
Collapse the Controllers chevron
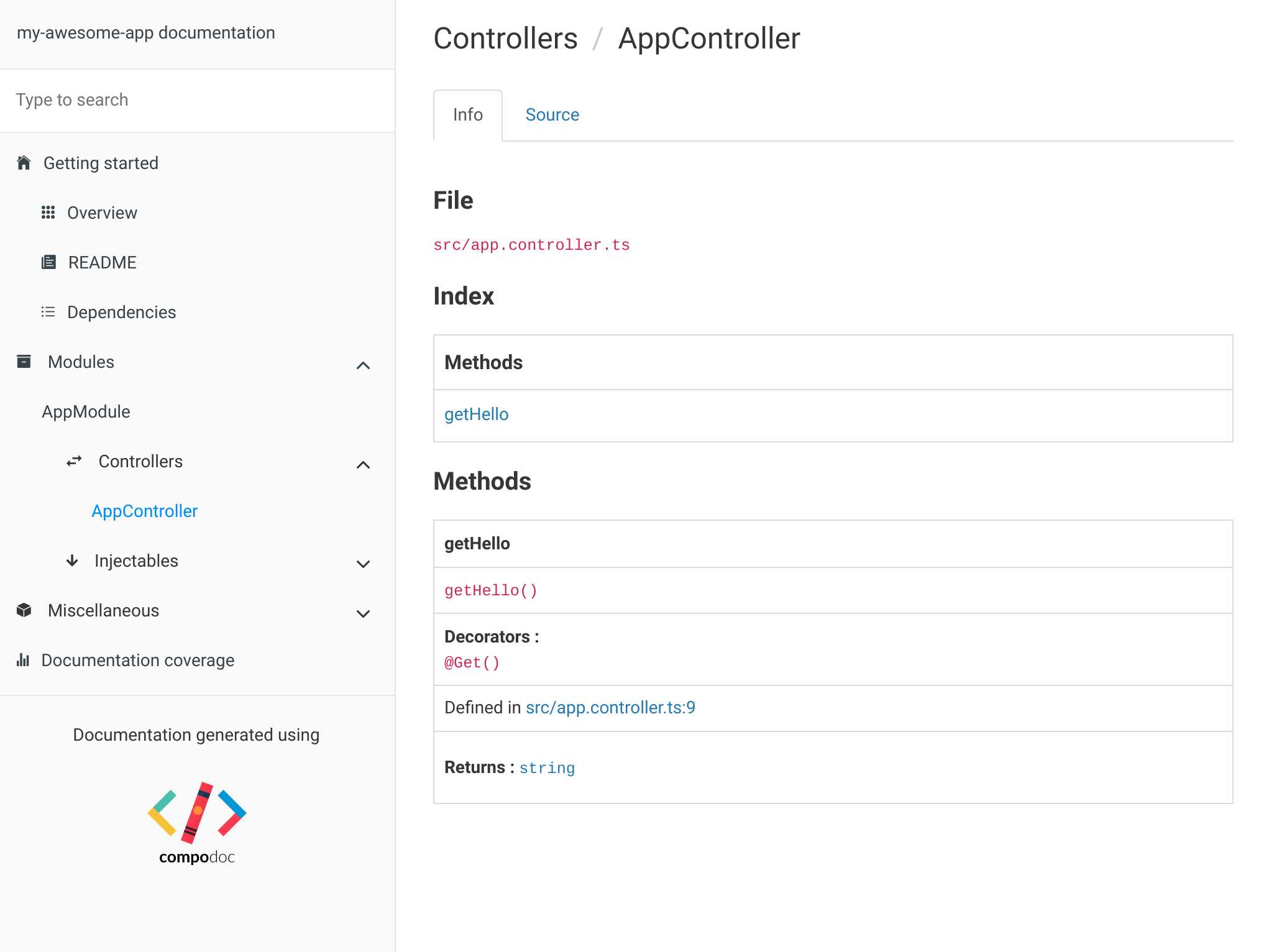point(363,465)
